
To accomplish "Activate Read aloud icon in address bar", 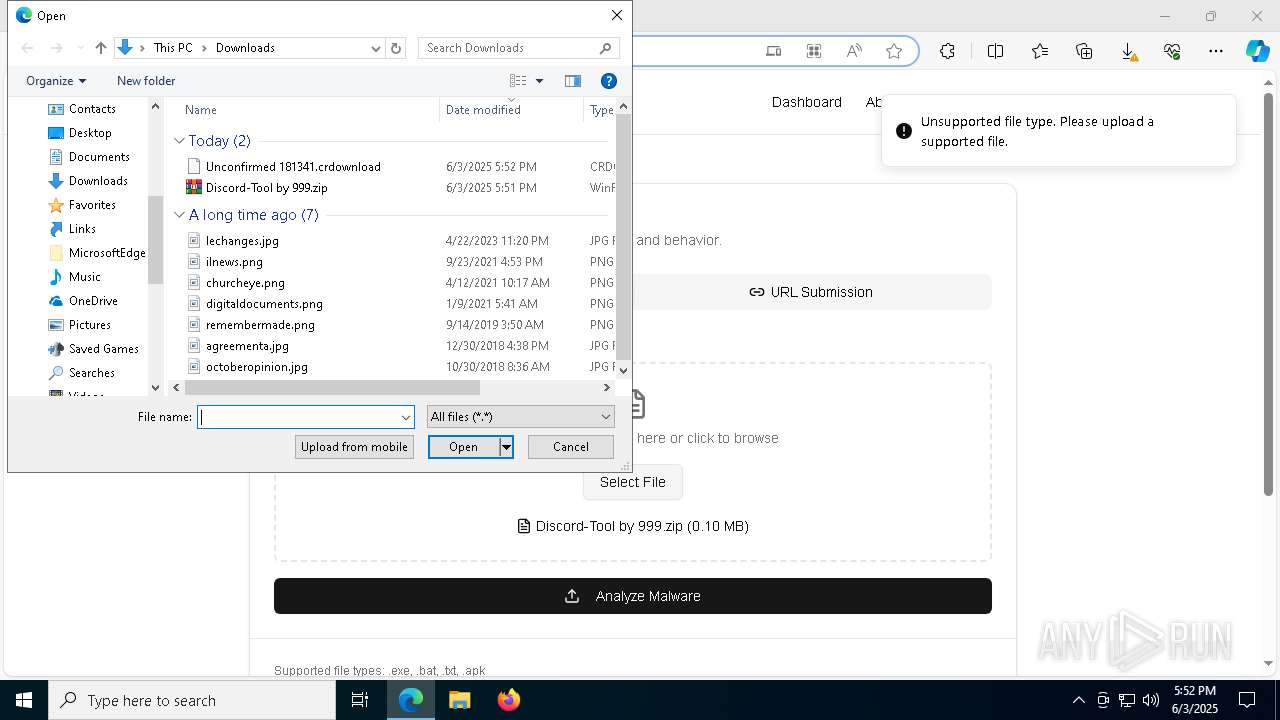I will pos(854,51).
